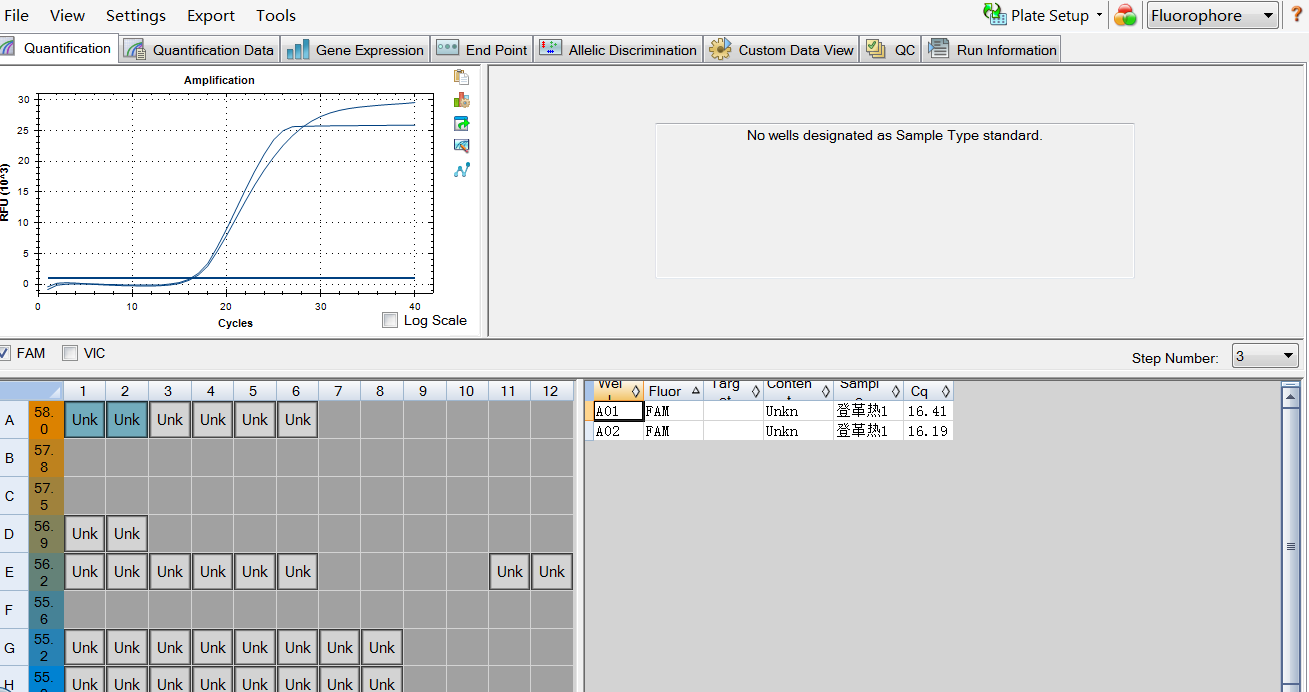Viewport: 1309px width, 692px height.
Task: Select the A02 well cell in table
Action: tap(618, 431)
